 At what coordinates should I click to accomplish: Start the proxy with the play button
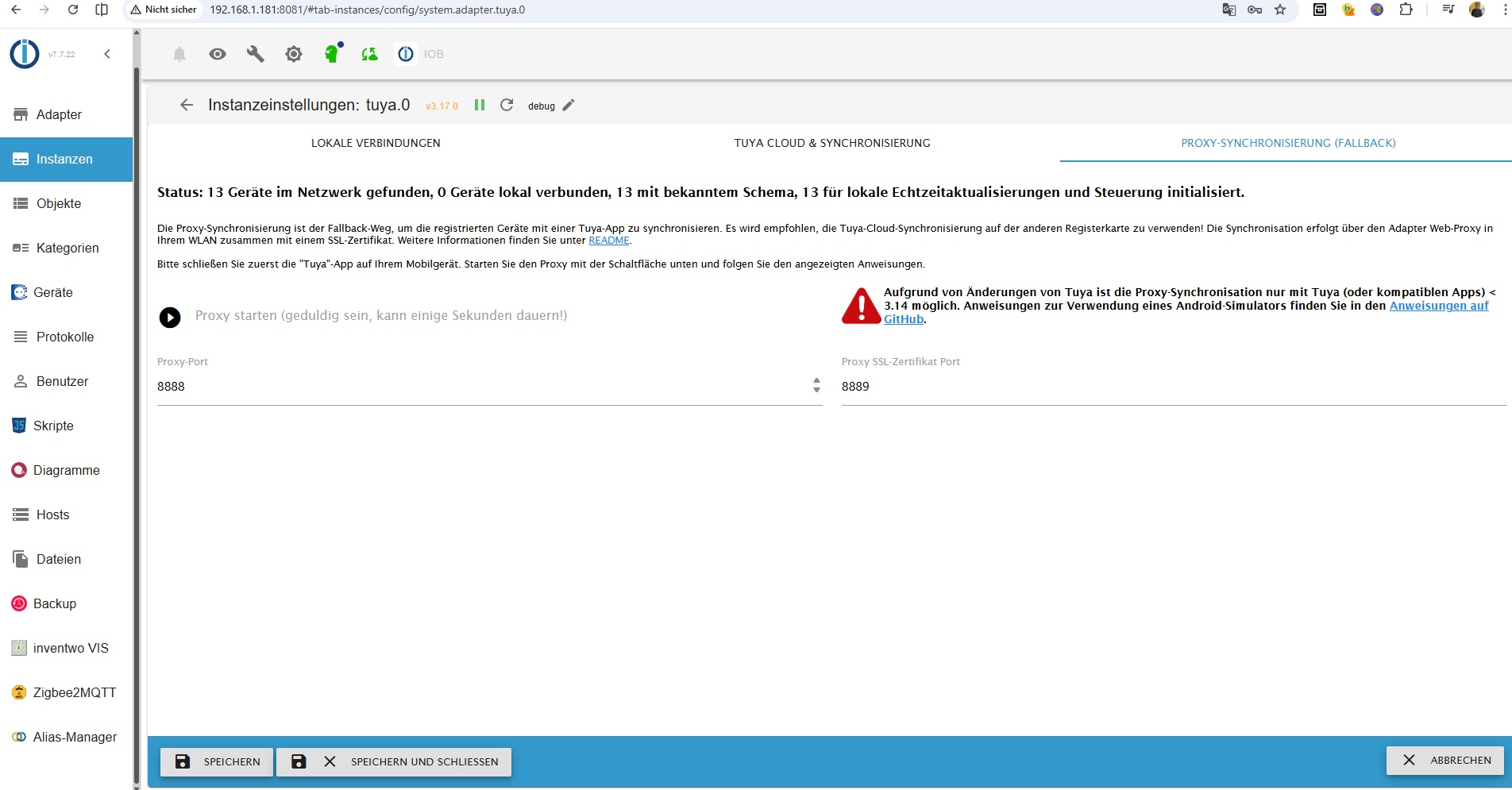169,317
